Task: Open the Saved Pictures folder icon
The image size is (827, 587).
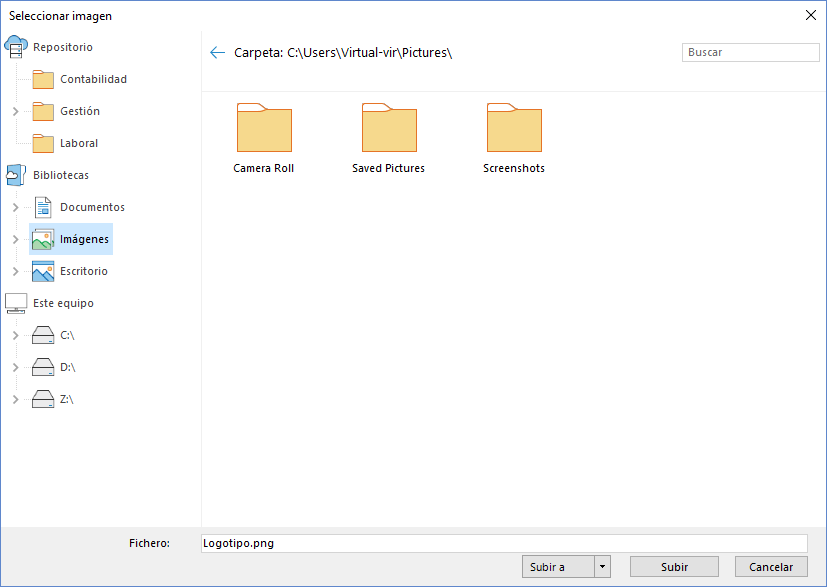Action: click(389, 128)
